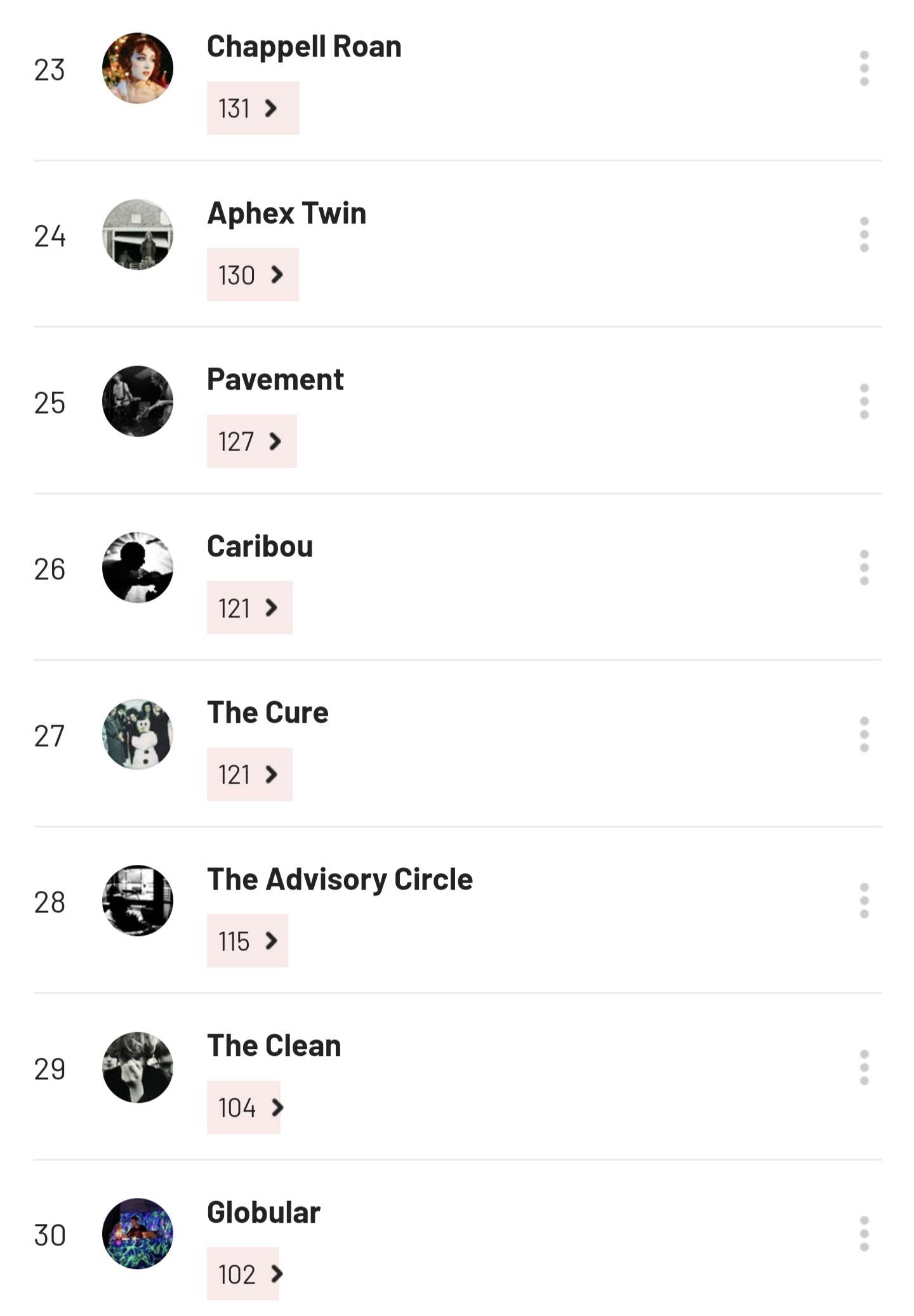Open the kebab menu for The Cure
This screenshot has width=914, height=1316.
point(864,735)
